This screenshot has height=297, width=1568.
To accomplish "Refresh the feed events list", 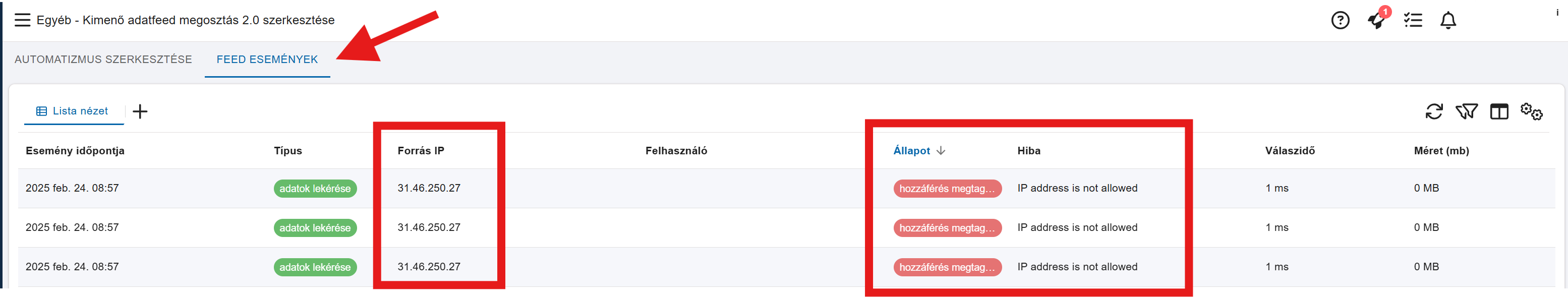I will point(1433,111).
